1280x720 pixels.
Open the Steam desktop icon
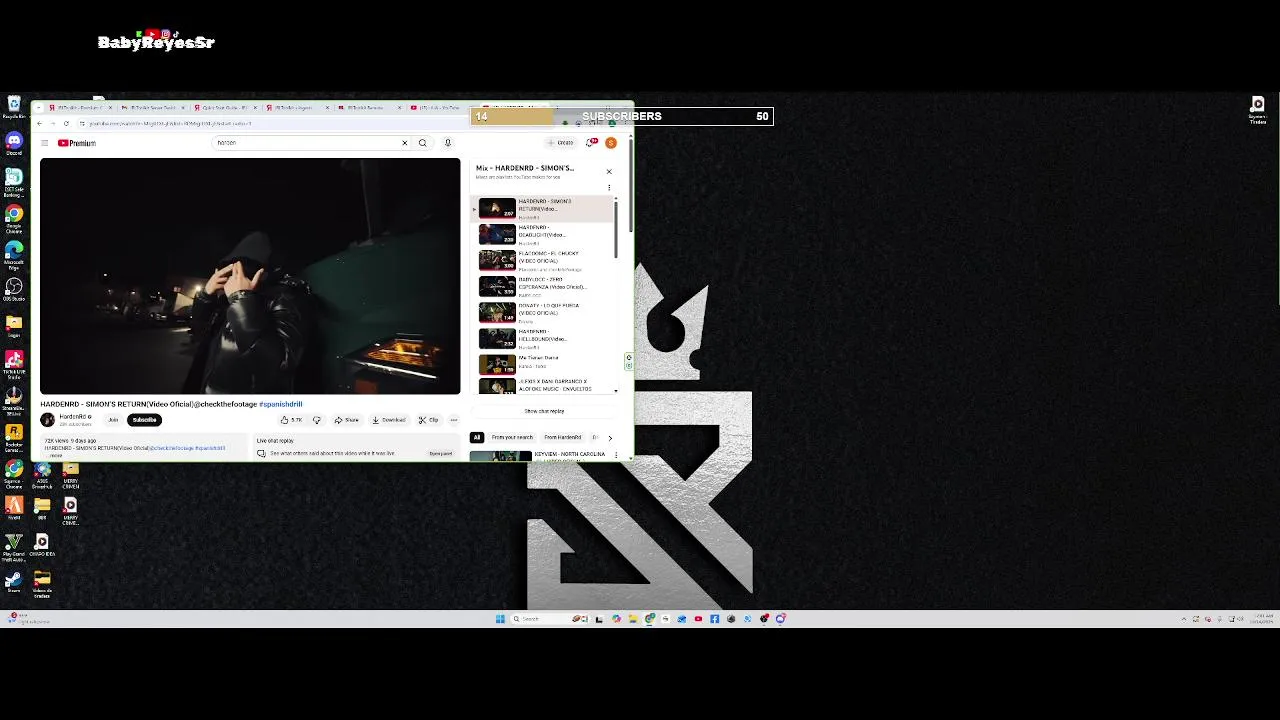[14, 583]
